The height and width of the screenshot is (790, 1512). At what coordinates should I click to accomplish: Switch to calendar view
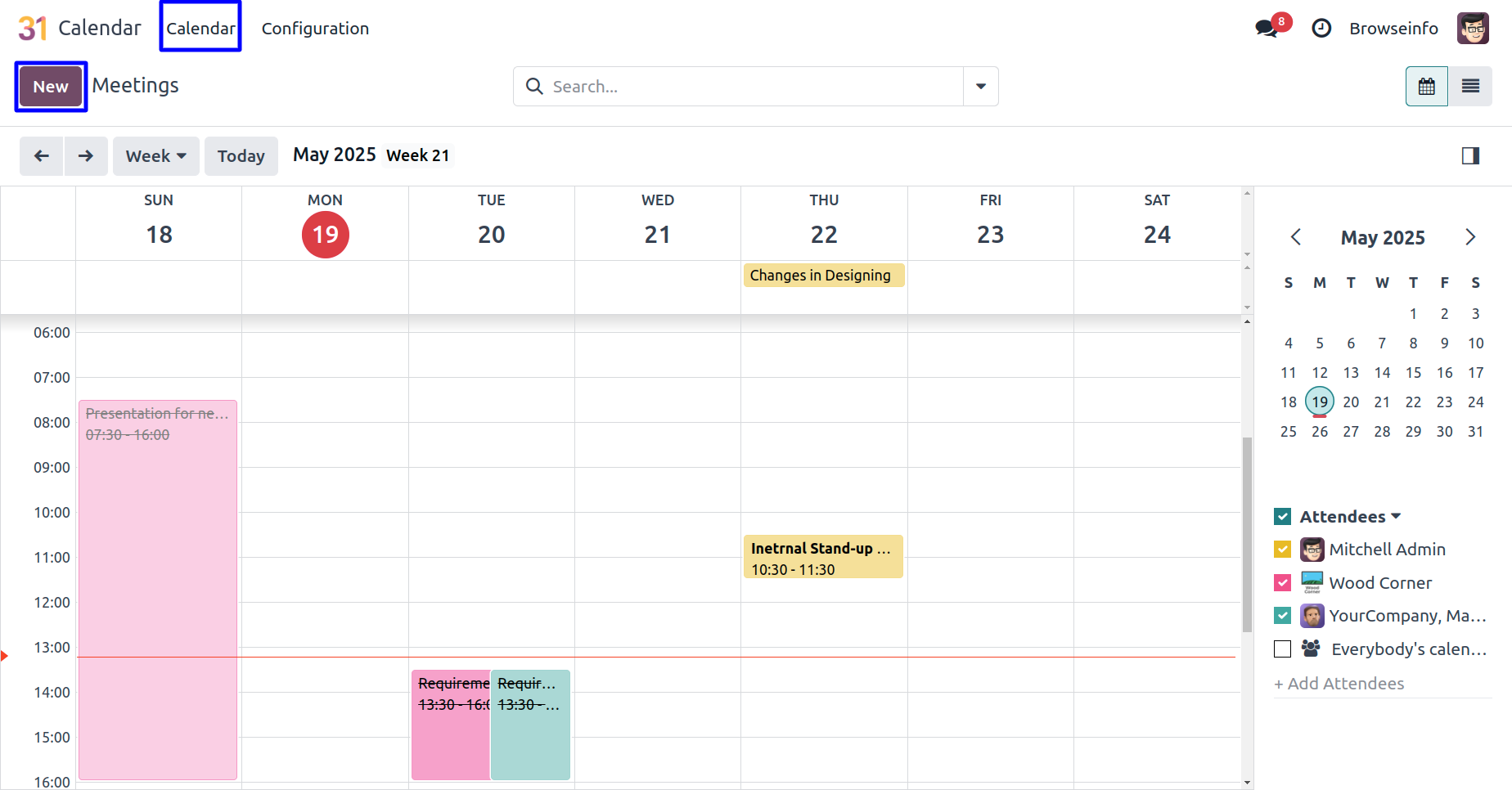[x=1426, y=87]
